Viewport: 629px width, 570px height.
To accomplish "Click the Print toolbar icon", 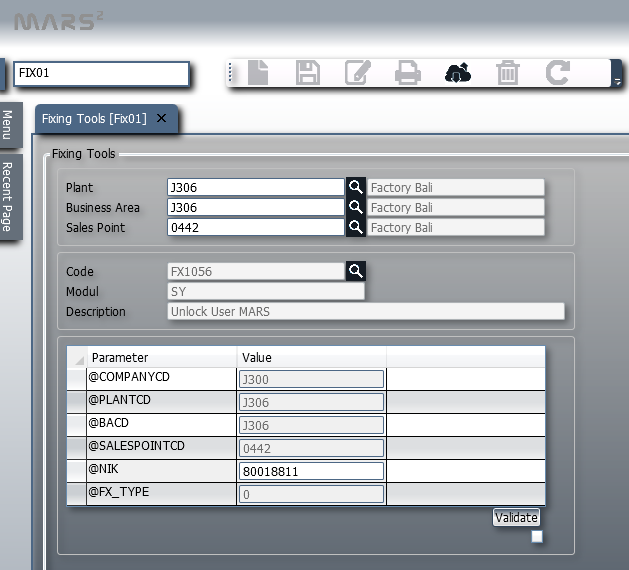I will (407, 73).
